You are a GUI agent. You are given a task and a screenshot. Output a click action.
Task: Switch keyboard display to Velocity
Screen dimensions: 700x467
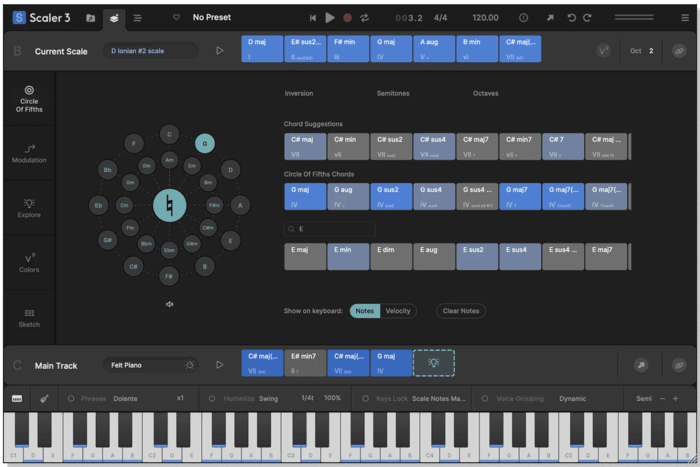point(398,311)
